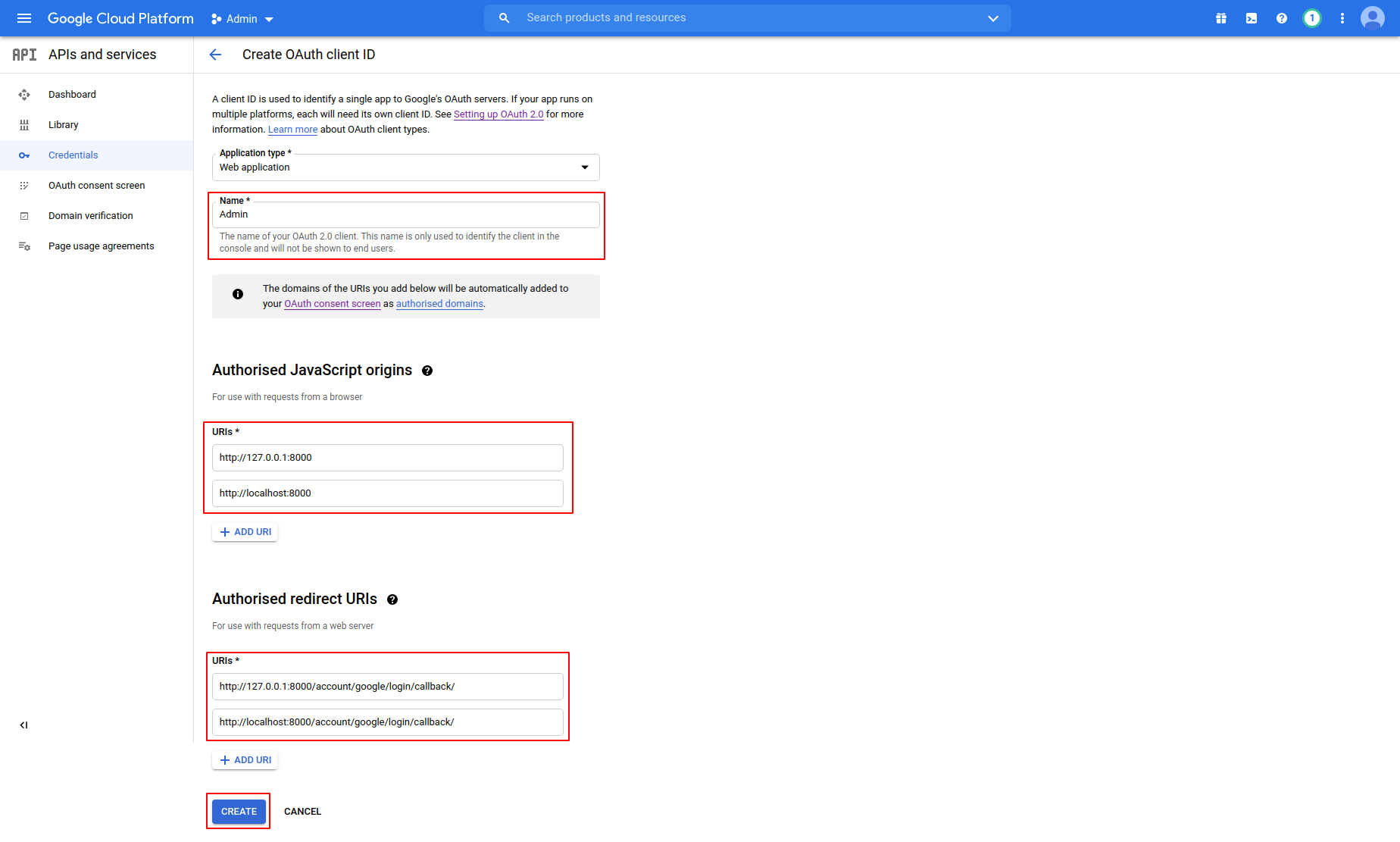Show help for Authorised redirect URIs

392,599
